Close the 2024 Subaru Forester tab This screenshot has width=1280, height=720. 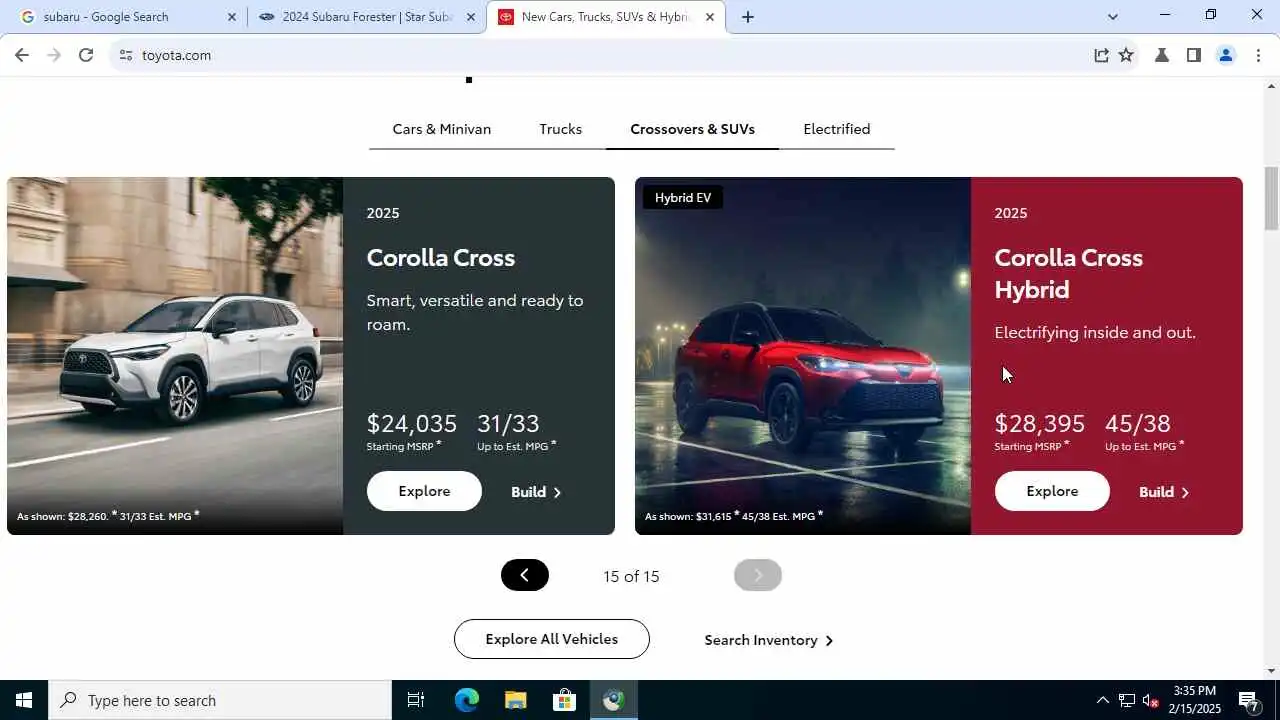471,17
